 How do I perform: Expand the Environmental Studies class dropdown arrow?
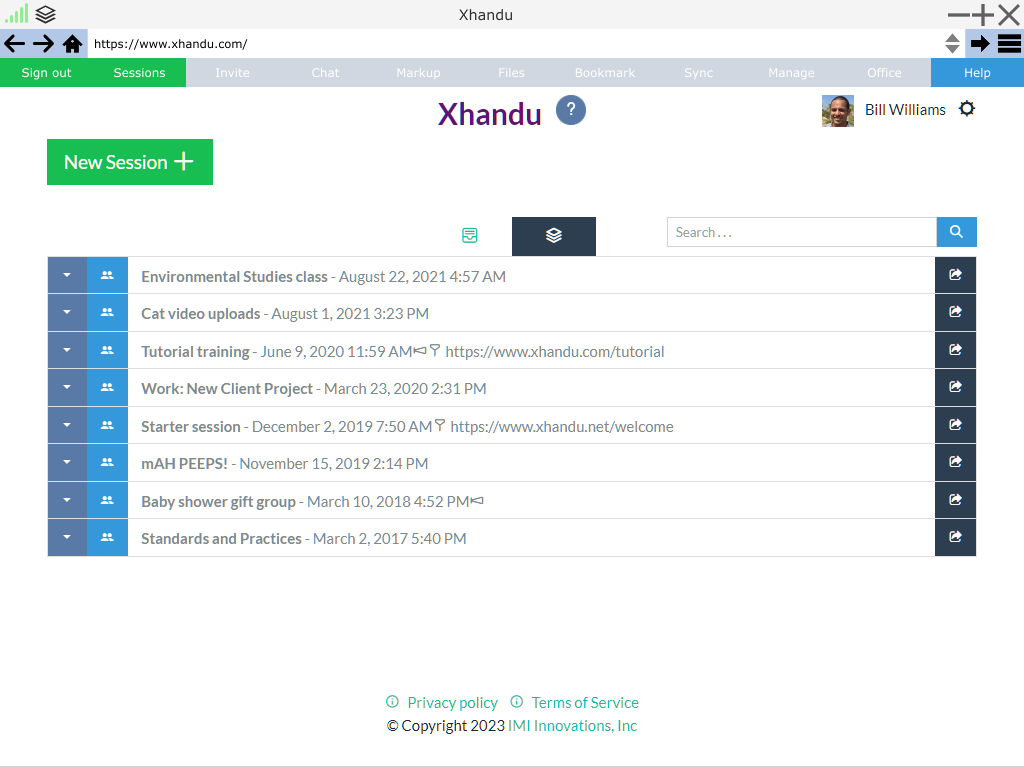67,276
